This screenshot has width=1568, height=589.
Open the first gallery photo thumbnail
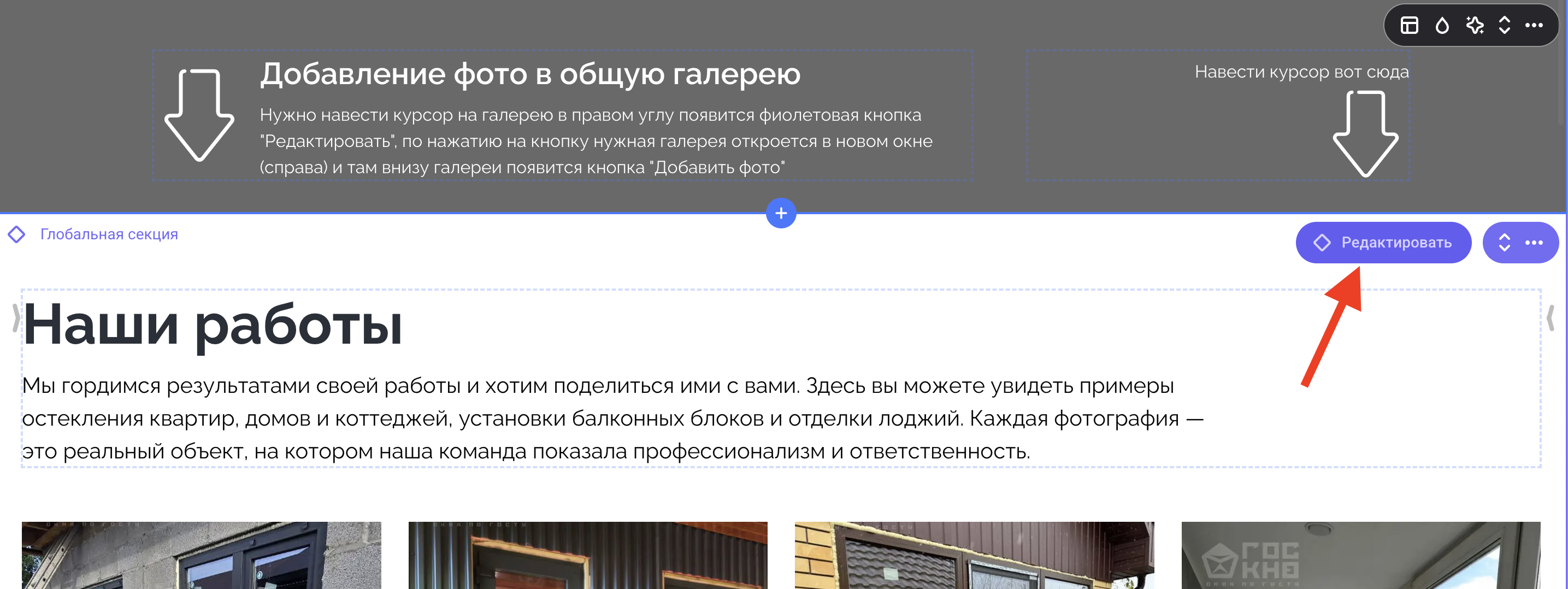tap(202, 555)
